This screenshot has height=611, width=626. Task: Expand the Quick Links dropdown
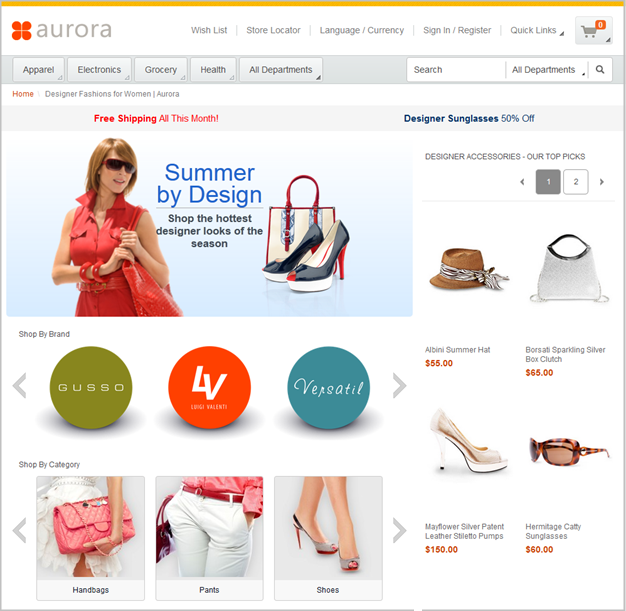pos(537,30)
